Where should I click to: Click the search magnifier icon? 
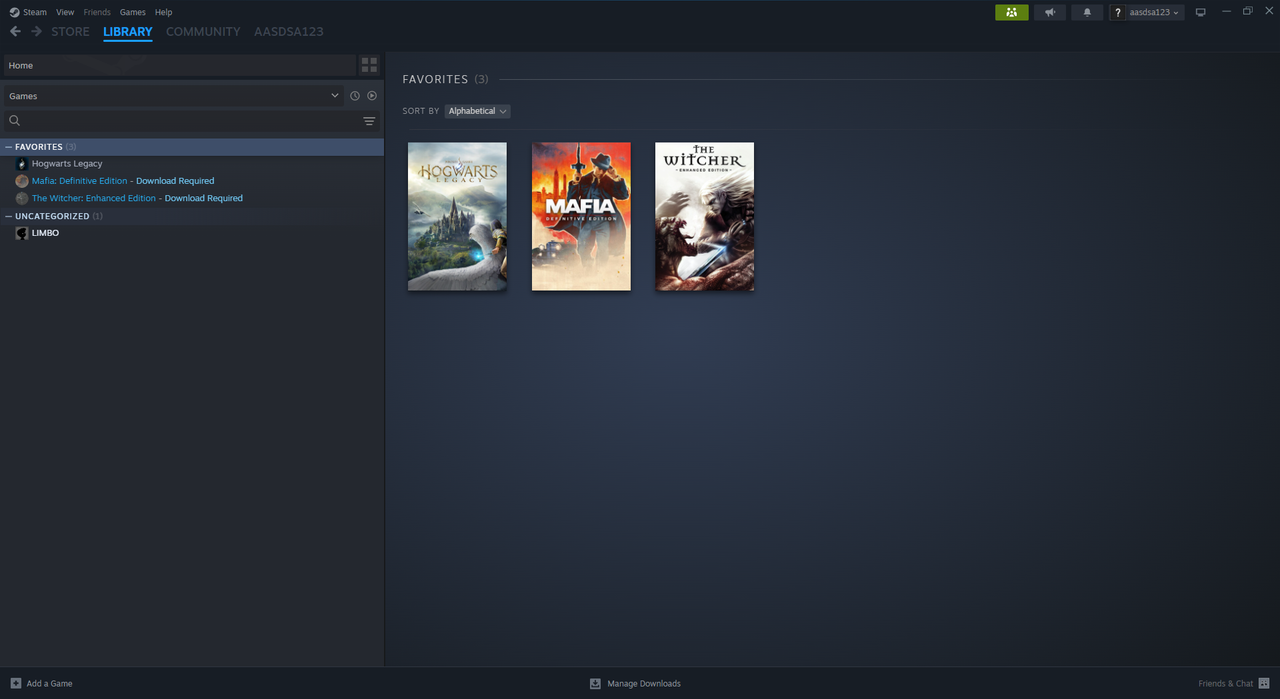pyautogui.click(x=15, y=120)
